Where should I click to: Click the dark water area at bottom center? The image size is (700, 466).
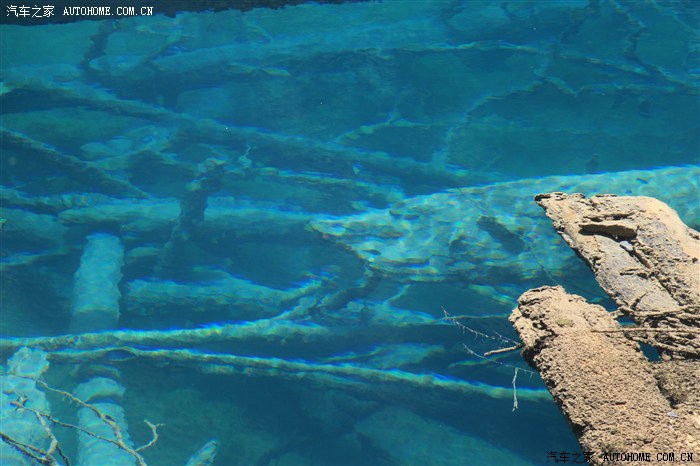click(x=330, y=430)
